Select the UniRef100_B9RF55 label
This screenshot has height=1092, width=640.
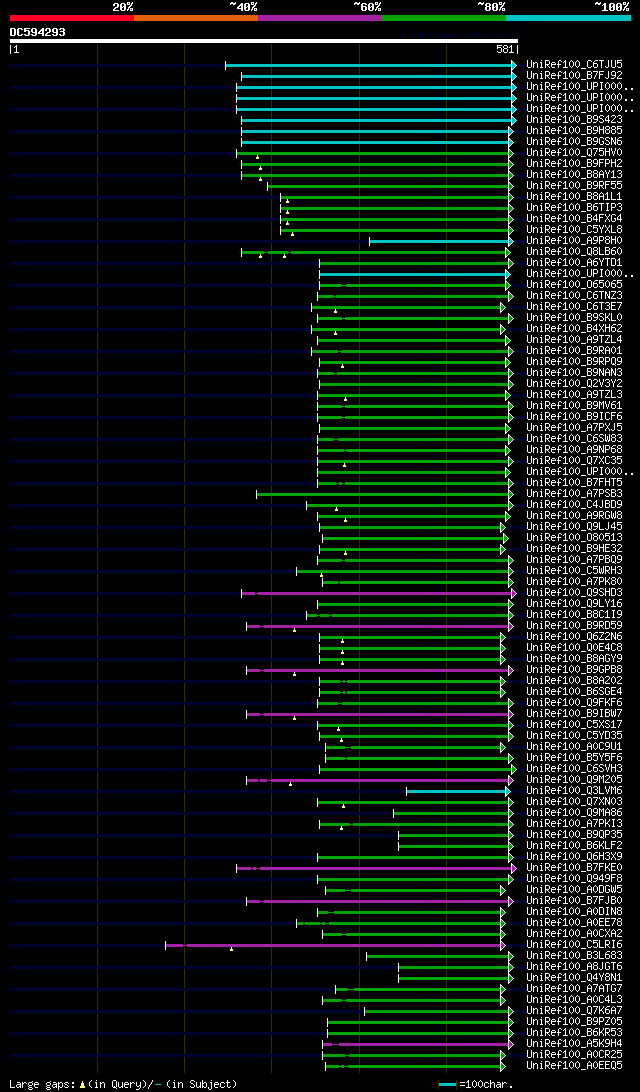pos(575,185)
